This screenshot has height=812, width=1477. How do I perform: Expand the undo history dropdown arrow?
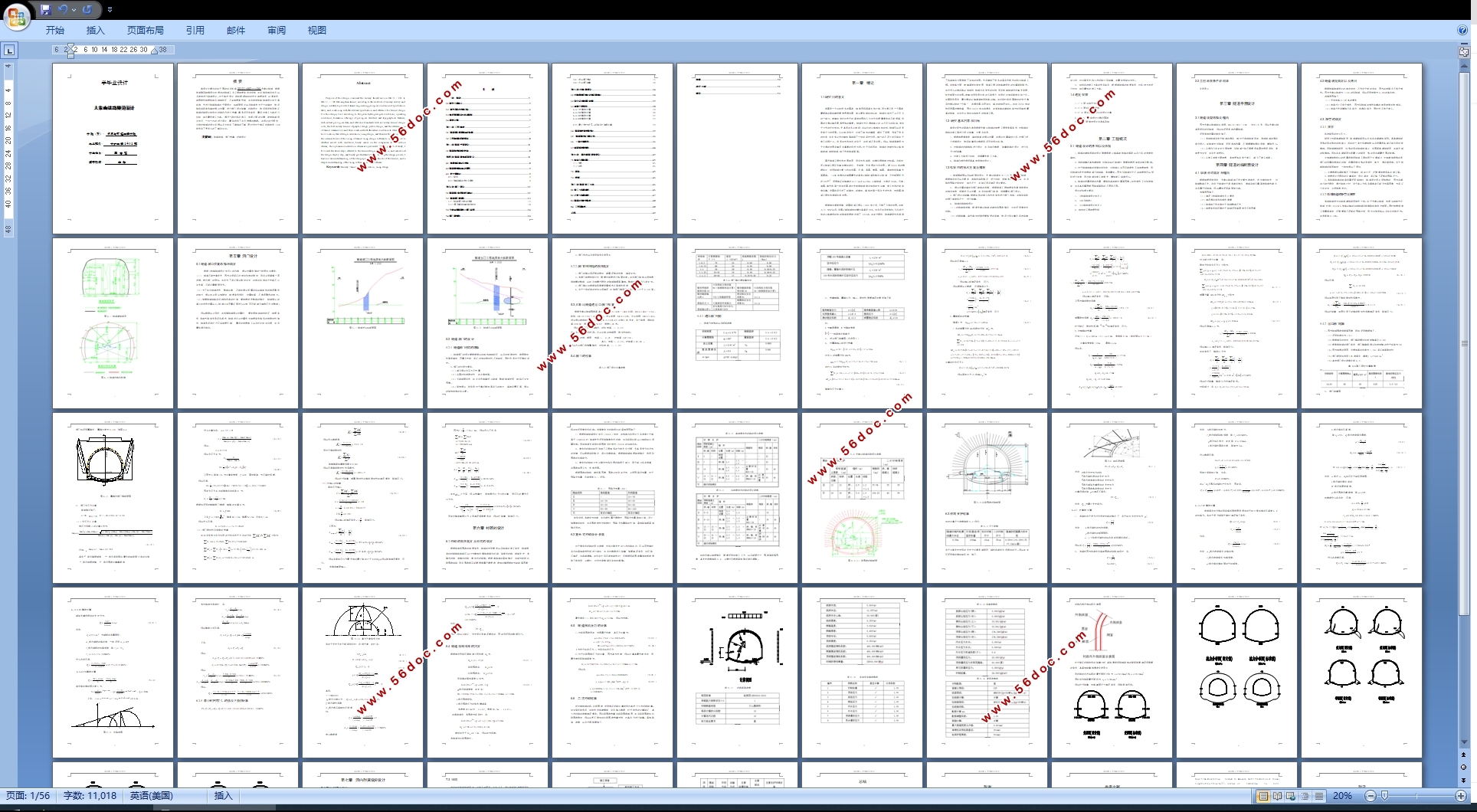tap(74, 10)
